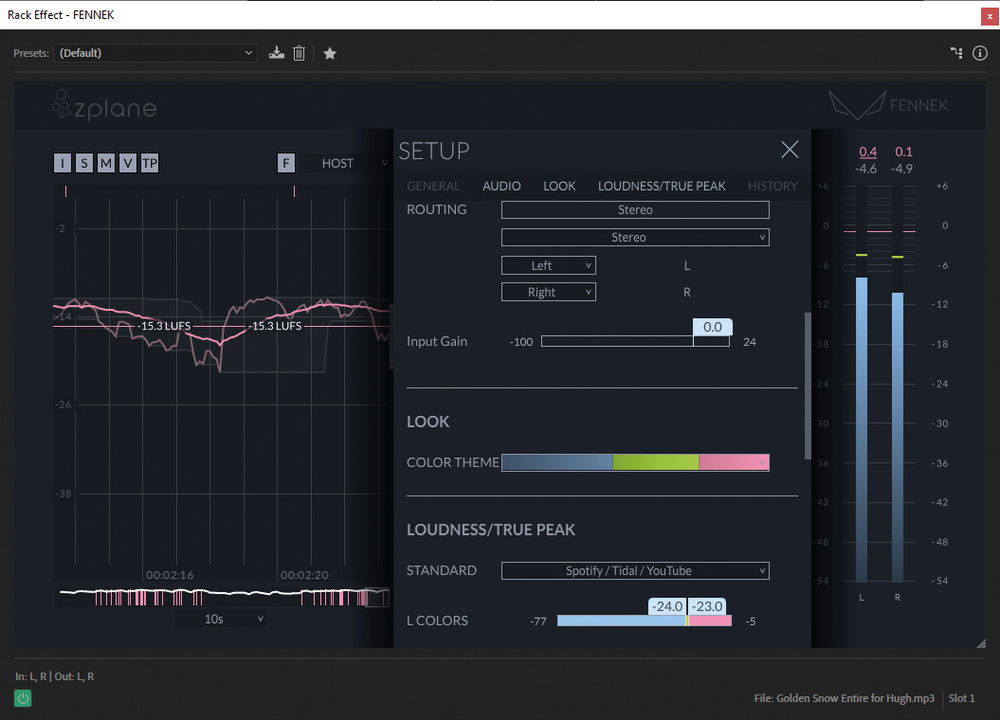Image resolution: width=1000 pixels, height=720 pixels.
Task: Open the 10s time range dropdown
Action: (x=219, y=619)
